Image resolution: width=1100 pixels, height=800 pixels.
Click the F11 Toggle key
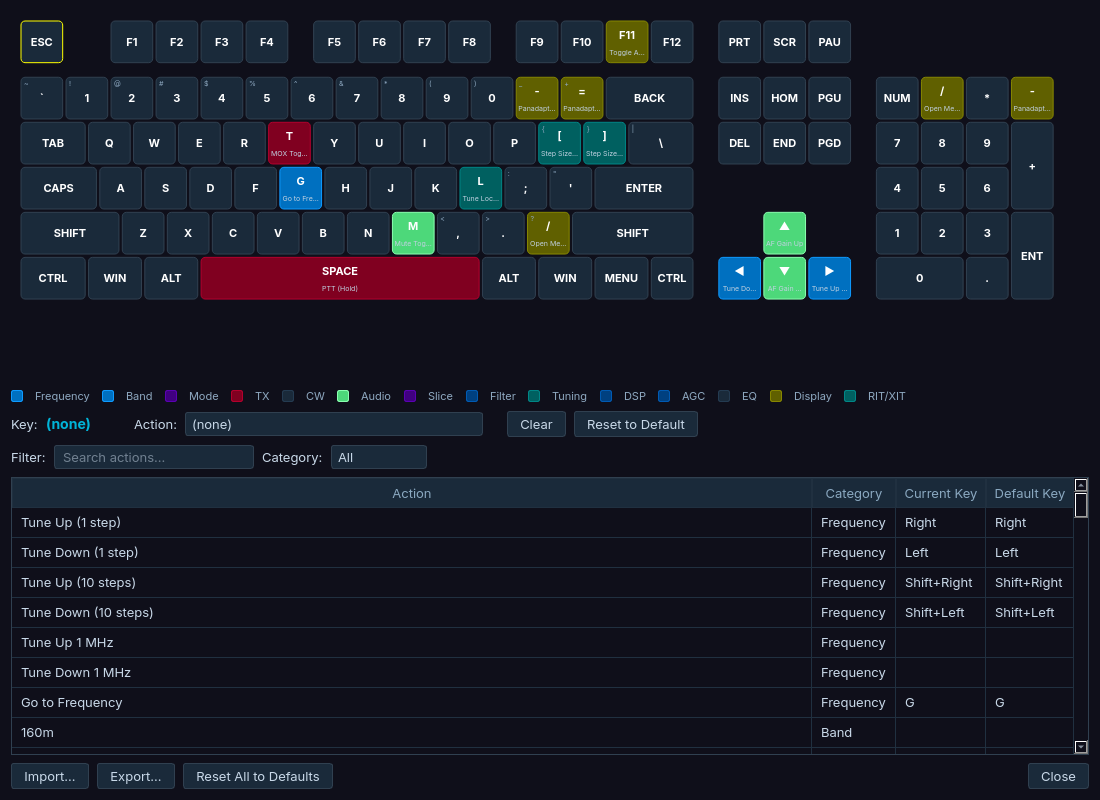(627, 42)
